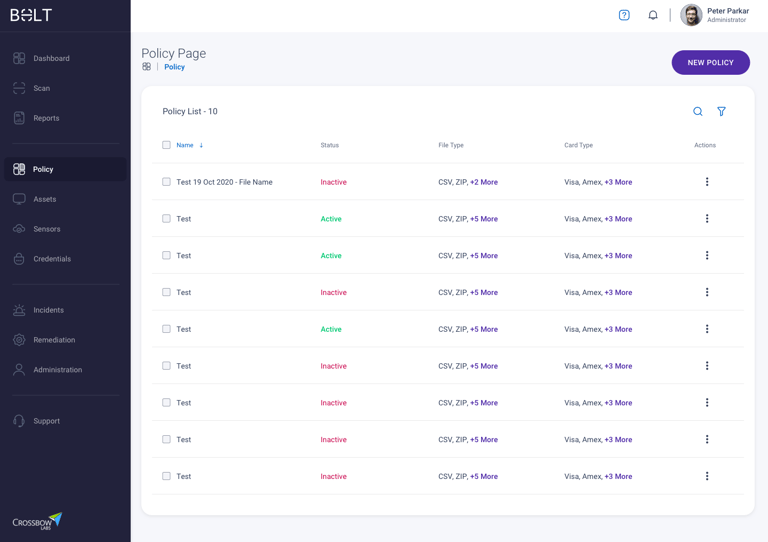
Task: Click the Remediation sidebar icon
Action: pos(19,340)
